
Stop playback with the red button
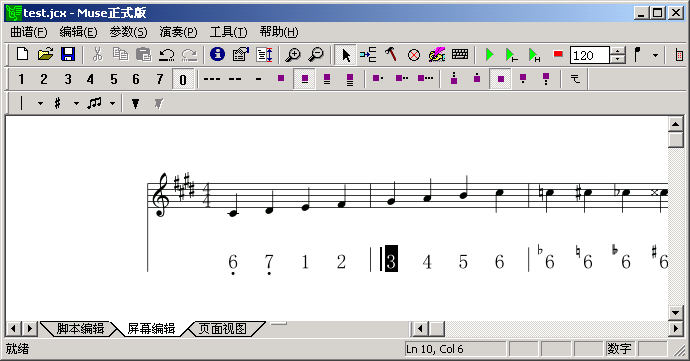[x=558, y=55]
